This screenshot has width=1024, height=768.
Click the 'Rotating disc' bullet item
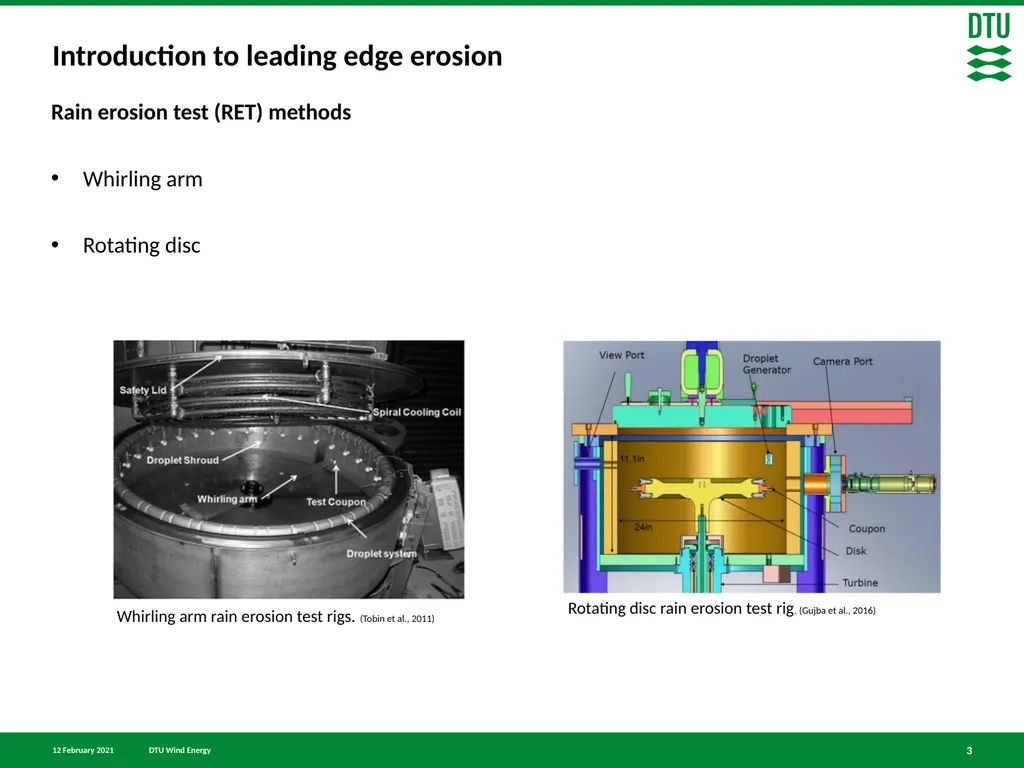141,246
